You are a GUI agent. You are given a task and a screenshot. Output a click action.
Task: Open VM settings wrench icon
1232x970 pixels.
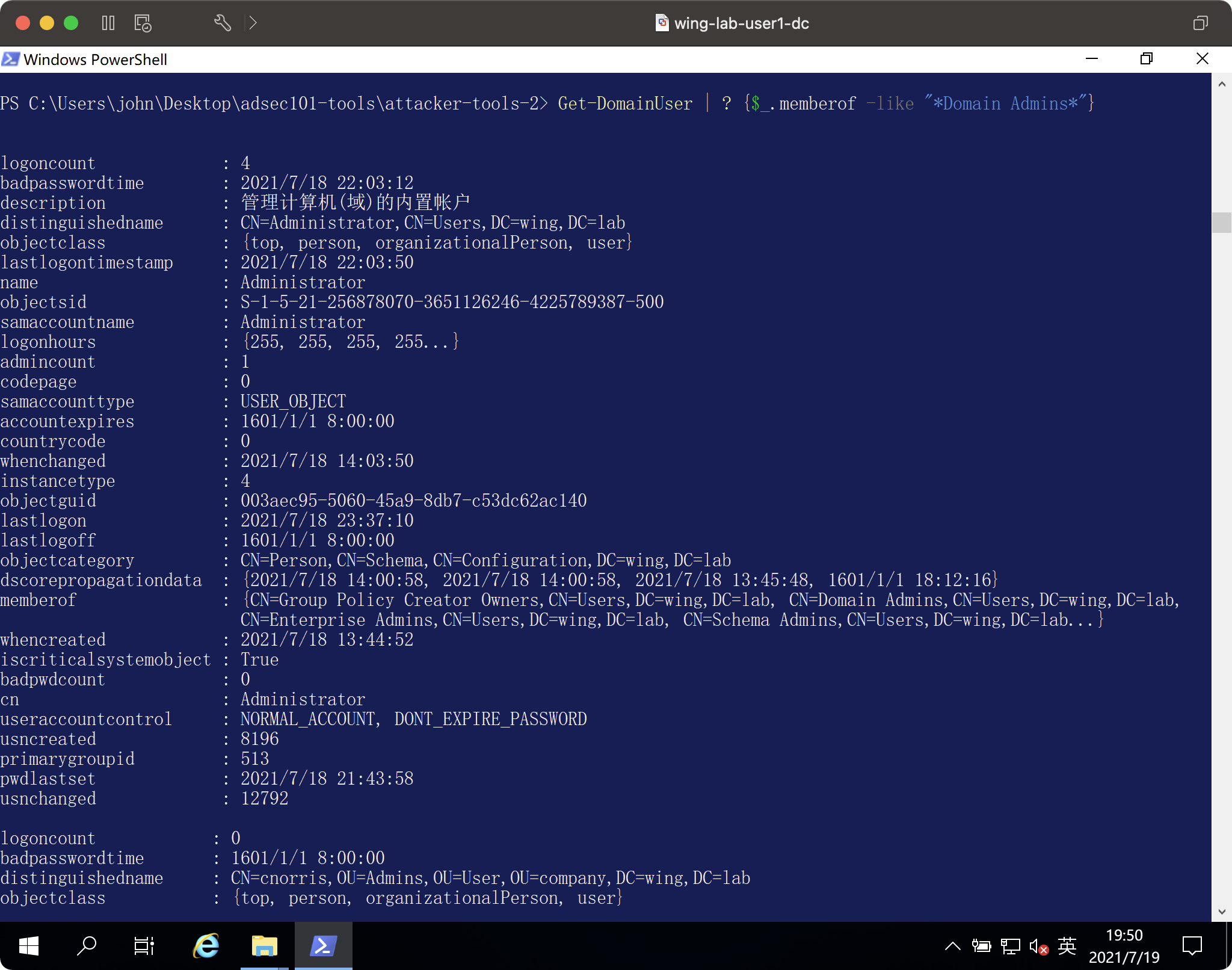[x=223, y=23]
